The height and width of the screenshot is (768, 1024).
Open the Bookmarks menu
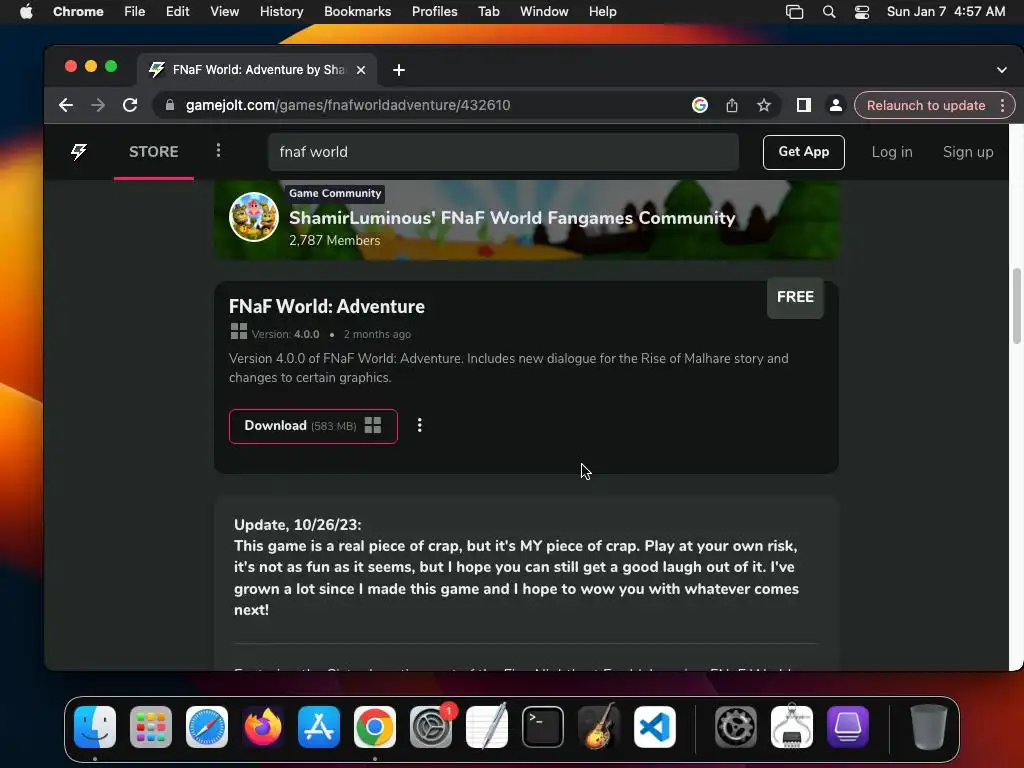[357, 12]
